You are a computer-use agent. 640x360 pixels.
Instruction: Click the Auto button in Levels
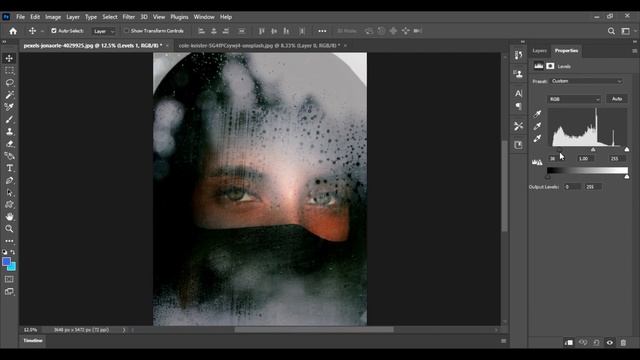(617, 99)
